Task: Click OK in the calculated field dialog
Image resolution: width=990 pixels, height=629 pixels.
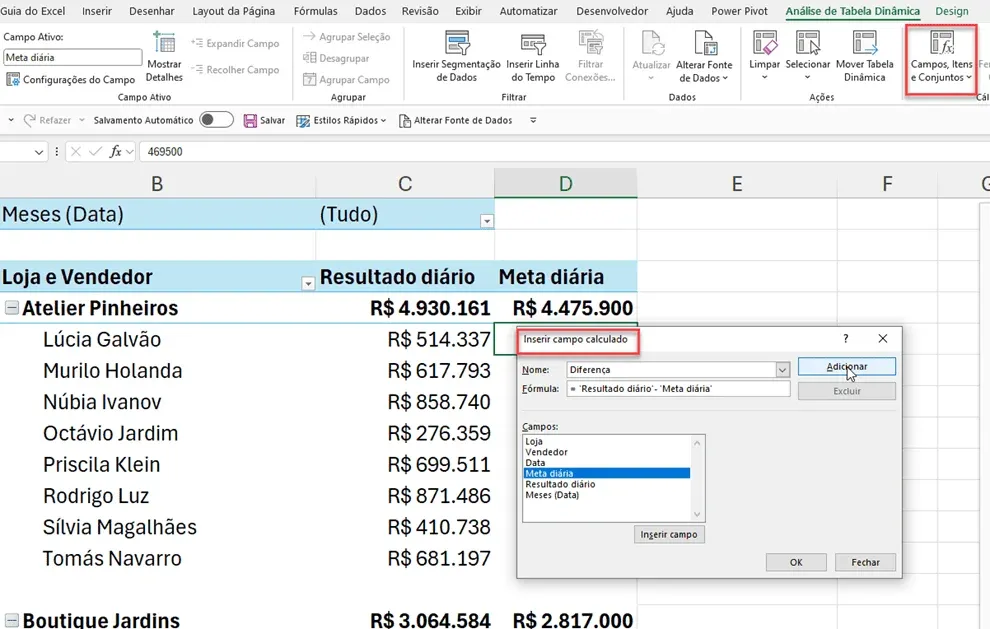Action: 796,562
